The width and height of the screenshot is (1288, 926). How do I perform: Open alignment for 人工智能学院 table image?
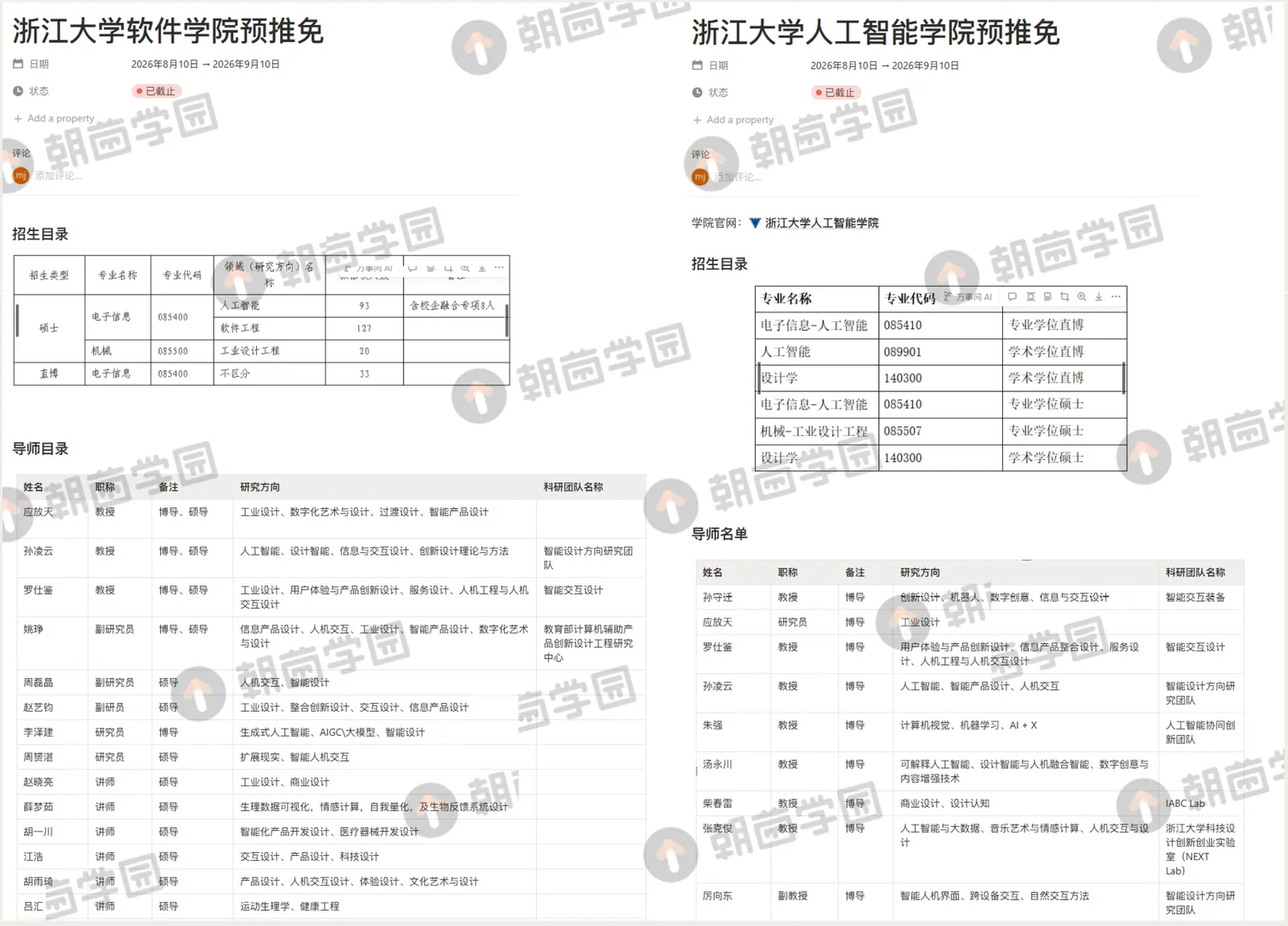pos(1030,297)
